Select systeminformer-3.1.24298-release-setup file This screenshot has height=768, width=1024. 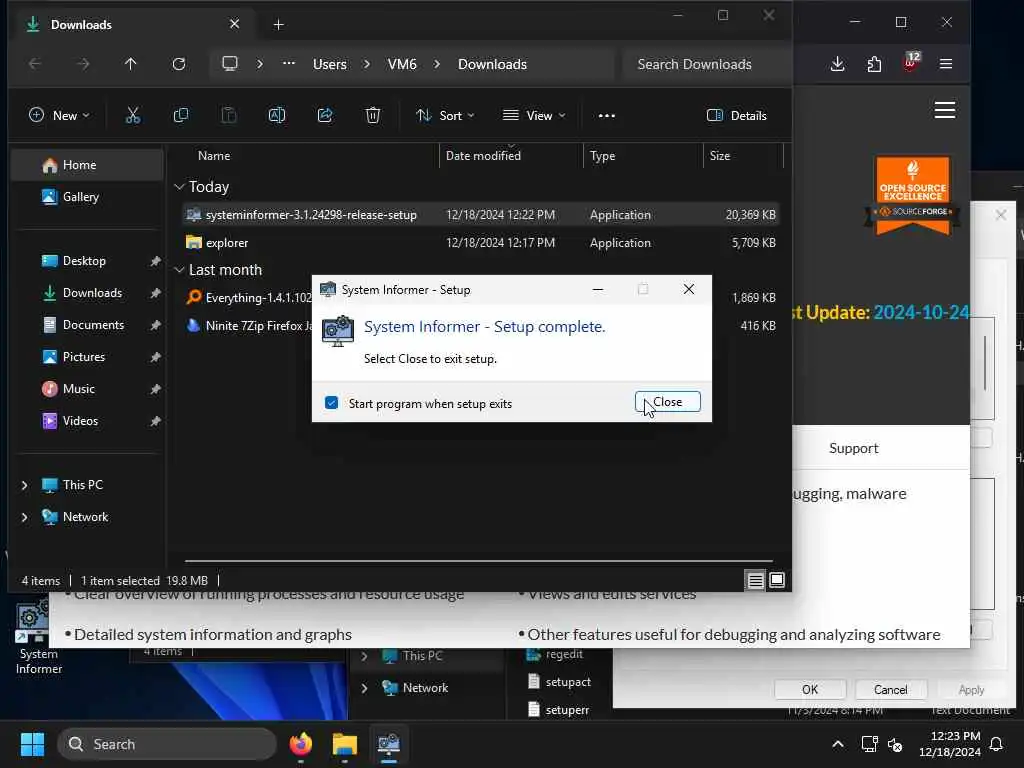[481, 215]
